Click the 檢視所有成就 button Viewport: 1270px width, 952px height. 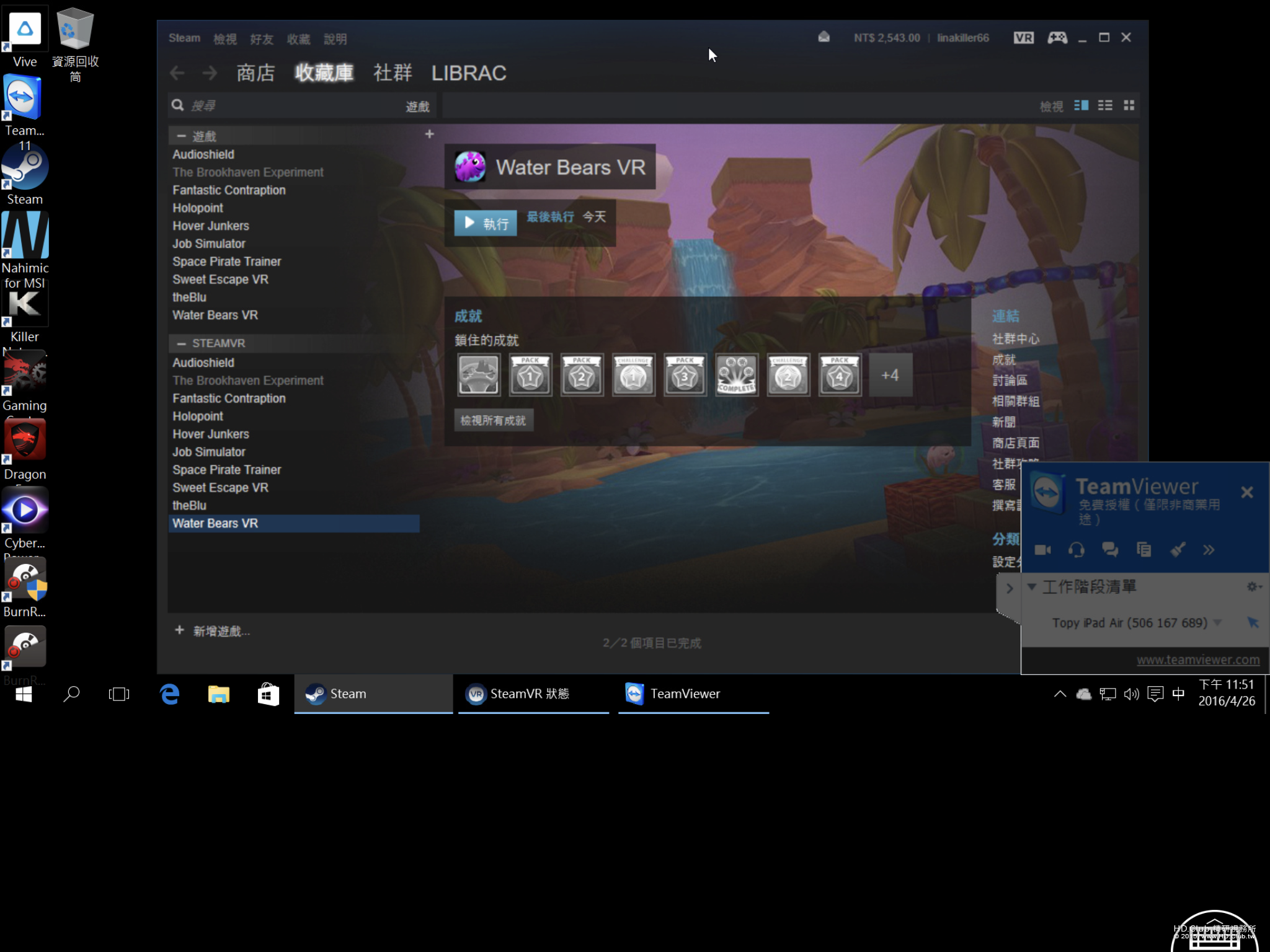click(x=494, y=421)
